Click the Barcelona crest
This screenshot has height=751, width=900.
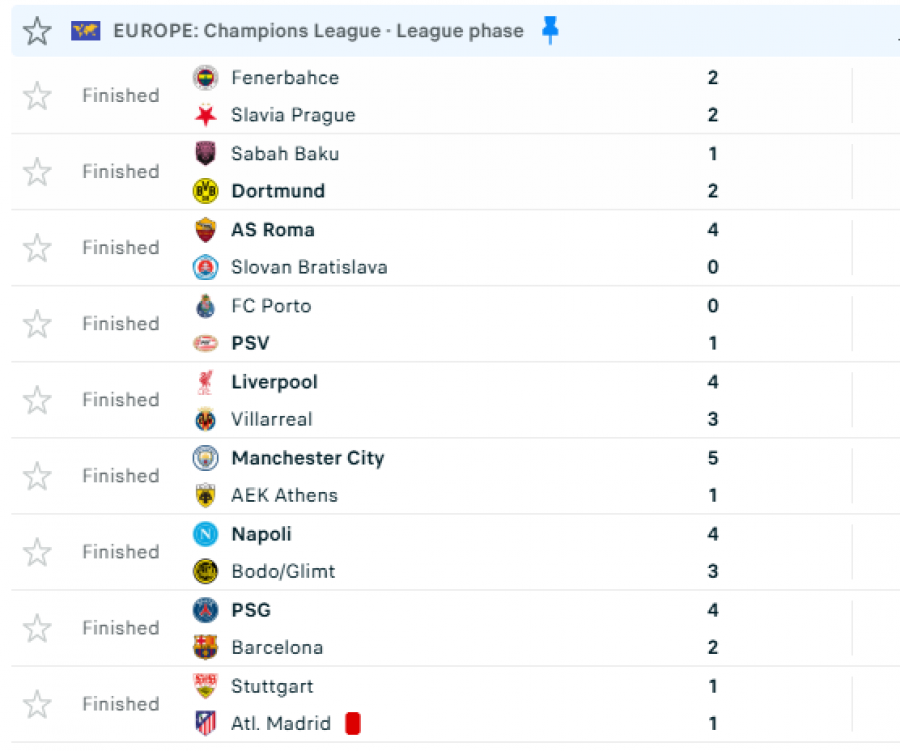[x=205, y=647]
